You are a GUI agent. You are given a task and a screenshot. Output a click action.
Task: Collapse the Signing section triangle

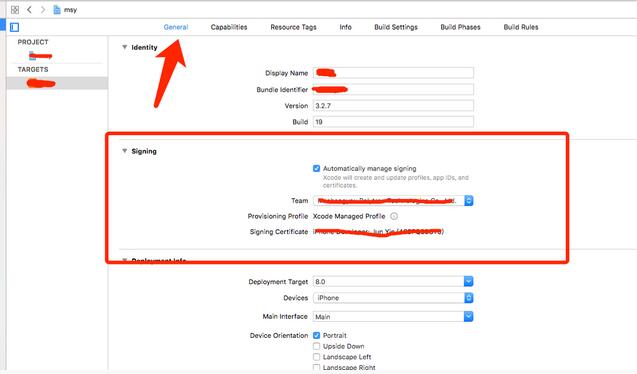click(124, 151)
